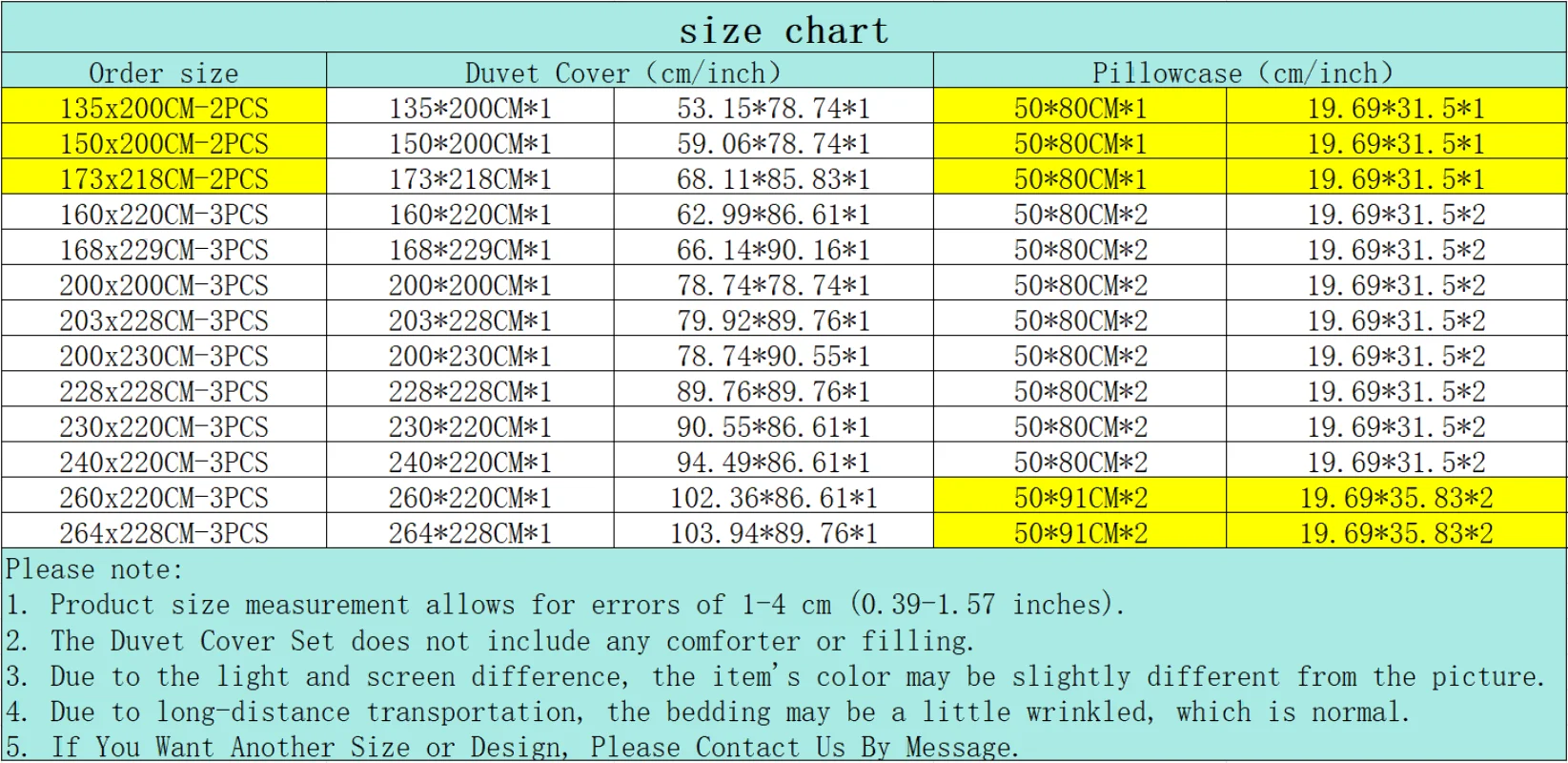Click the yellow 135x200CM-2PCS cell
1568x763 pixels.
tap(164, 107)
